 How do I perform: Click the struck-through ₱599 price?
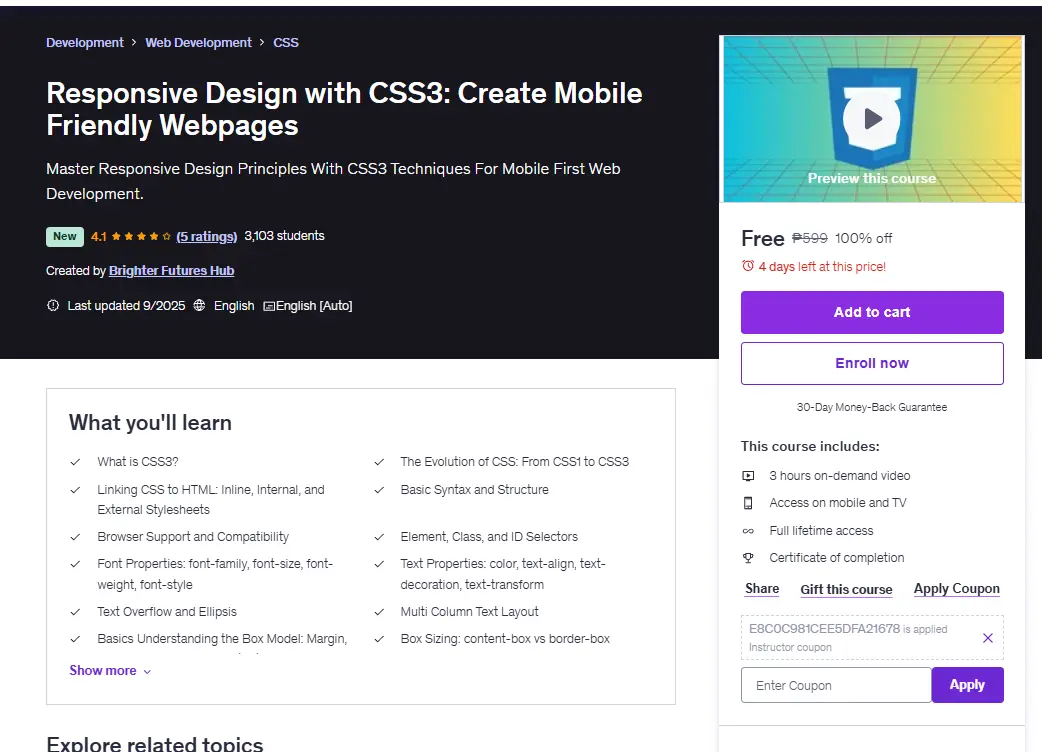tap(809, 238)
